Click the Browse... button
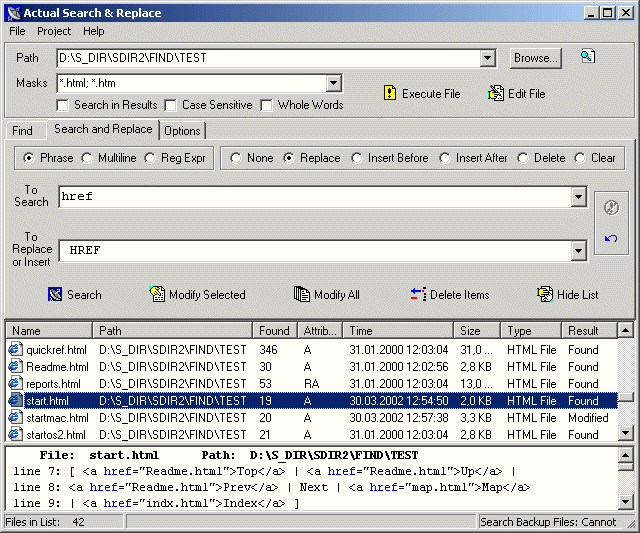The width and height of the screenshot is (640, 533). point(536,58)
